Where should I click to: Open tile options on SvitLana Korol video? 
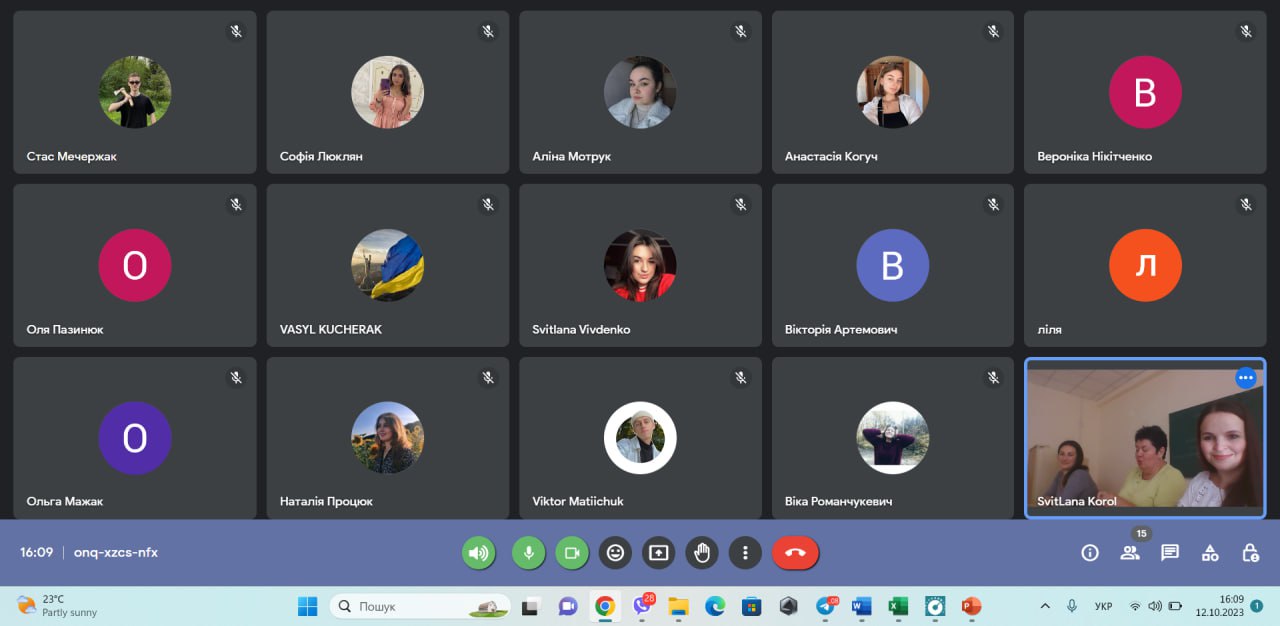[x=1245, y=378]
